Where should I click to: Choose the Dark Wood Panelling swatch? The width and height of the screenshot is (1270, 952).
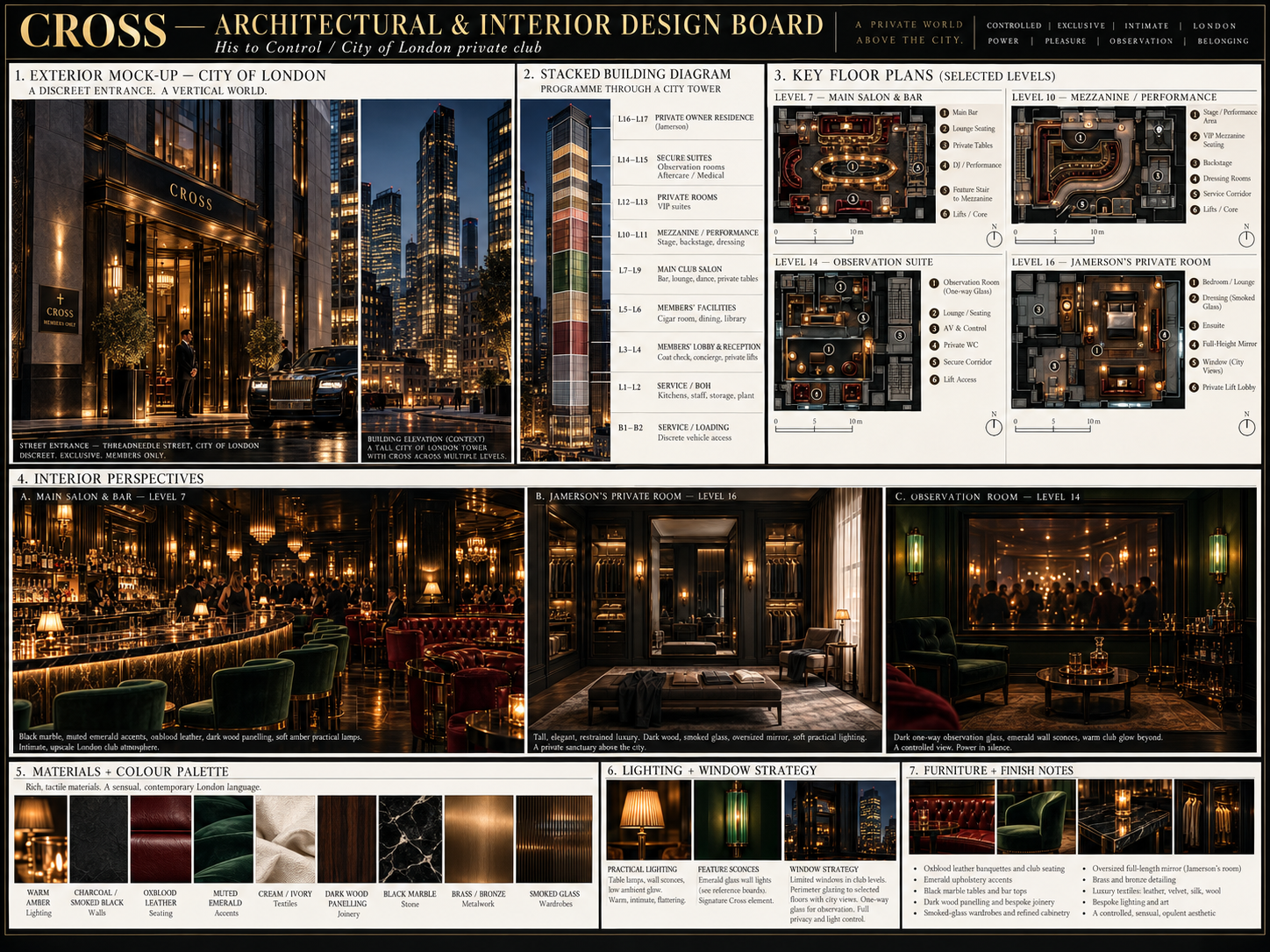coord(347,839)
